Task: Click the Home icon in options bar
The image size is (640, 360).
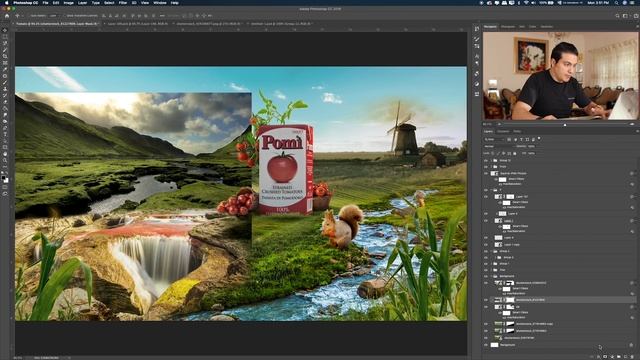Action: 7,16
